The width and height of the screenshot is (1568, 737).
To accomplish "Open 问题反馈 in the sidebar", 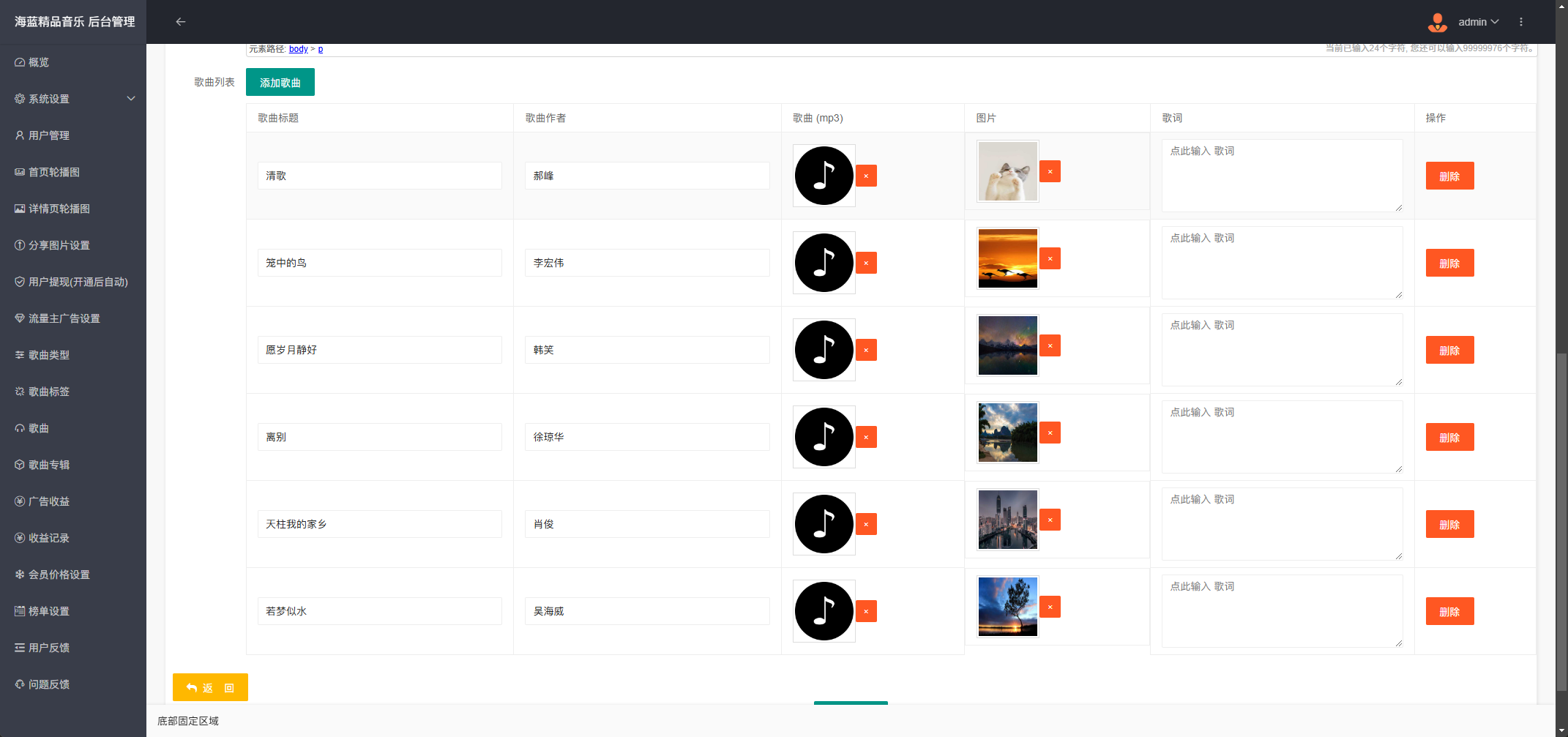I will [73, 684].
